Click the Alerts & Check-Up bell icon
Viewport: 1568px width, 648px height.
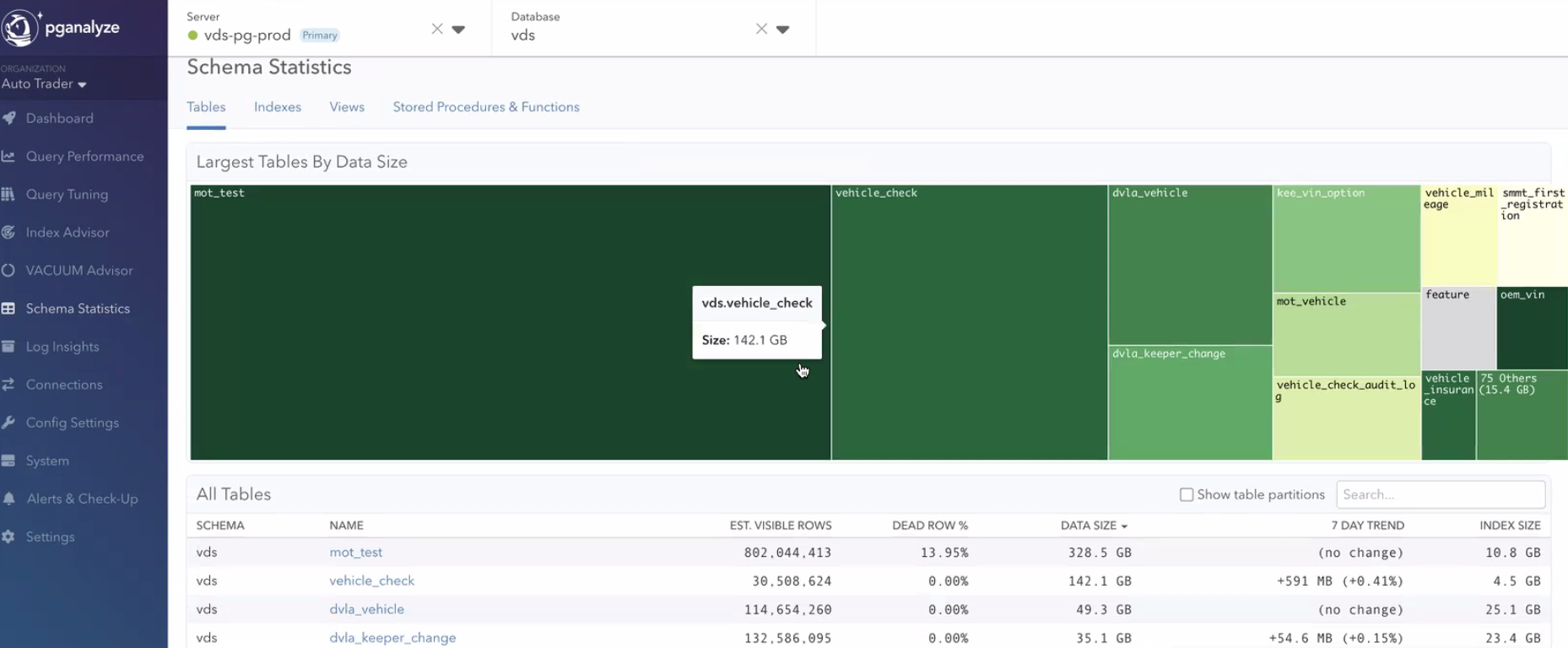pyautogui.click(x=8, y=499)
